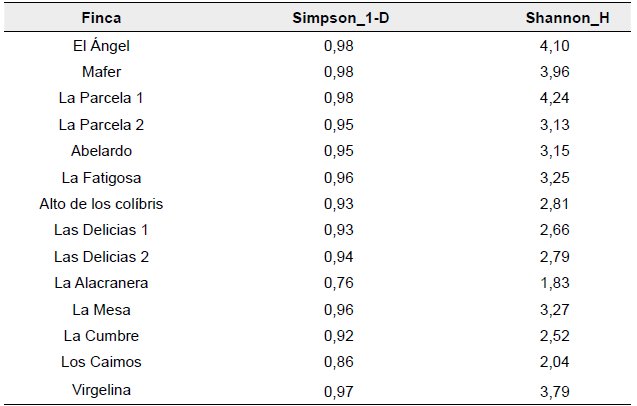Select Alto de los colibris cell
The width and height of the screenshot is (637, 406).
click(101, 204)
